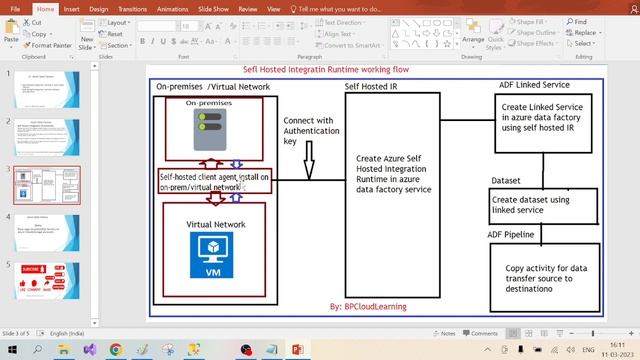
Task: Toggle Underline formatting
Action: (163, 41)
